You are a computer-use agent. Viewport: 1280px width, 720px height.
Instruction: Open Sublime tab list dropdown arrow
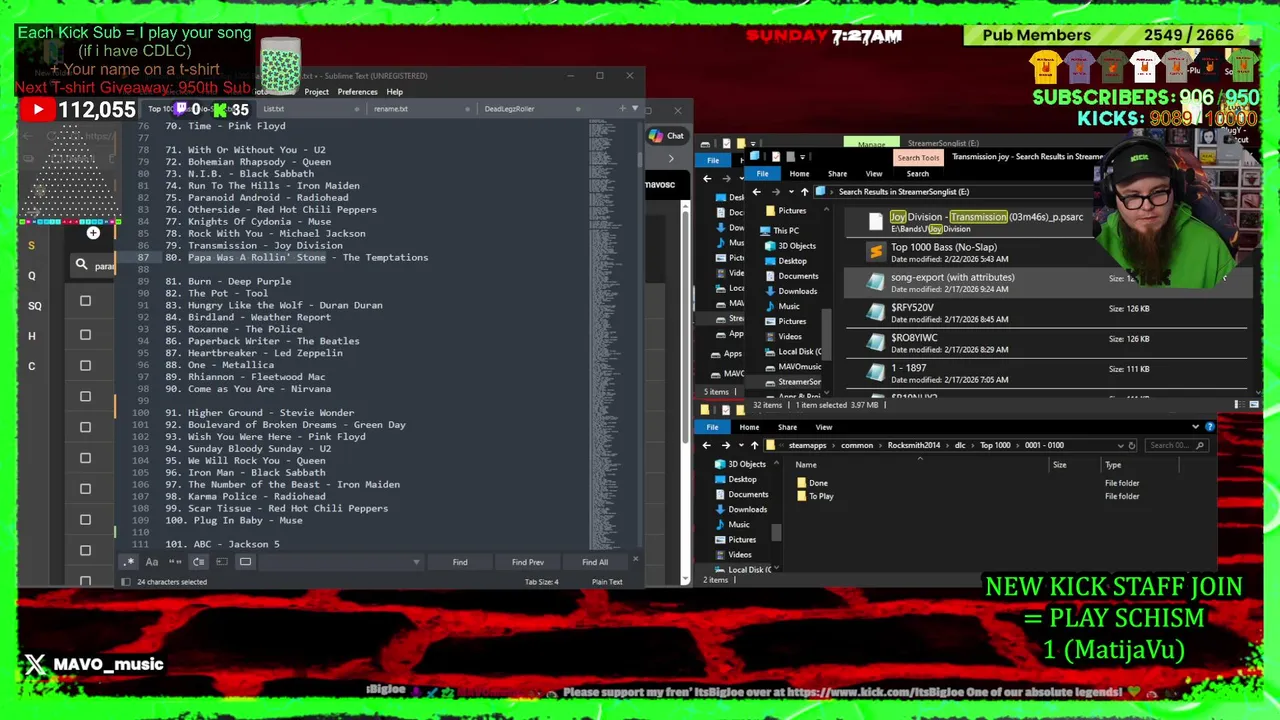click(x=634, y=108)
